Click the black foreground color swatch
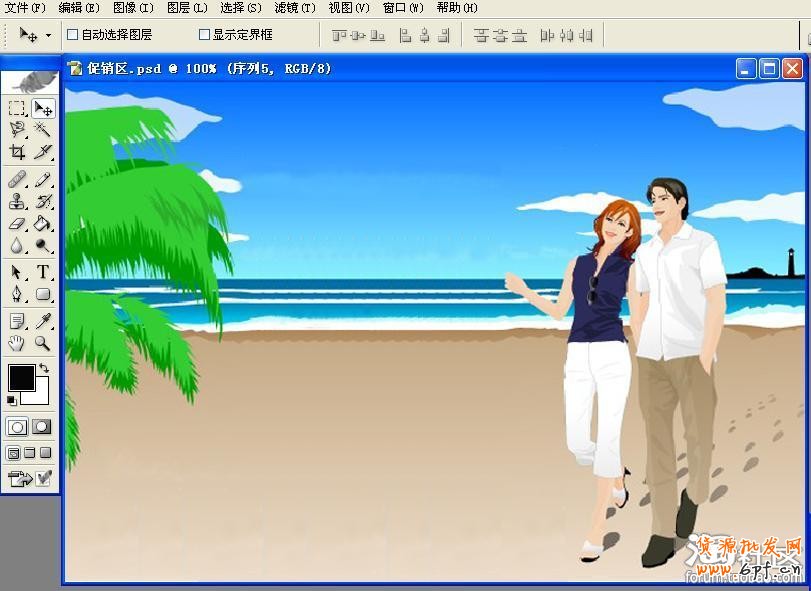Viewport: 811px width, 591px height. [20, 378]
